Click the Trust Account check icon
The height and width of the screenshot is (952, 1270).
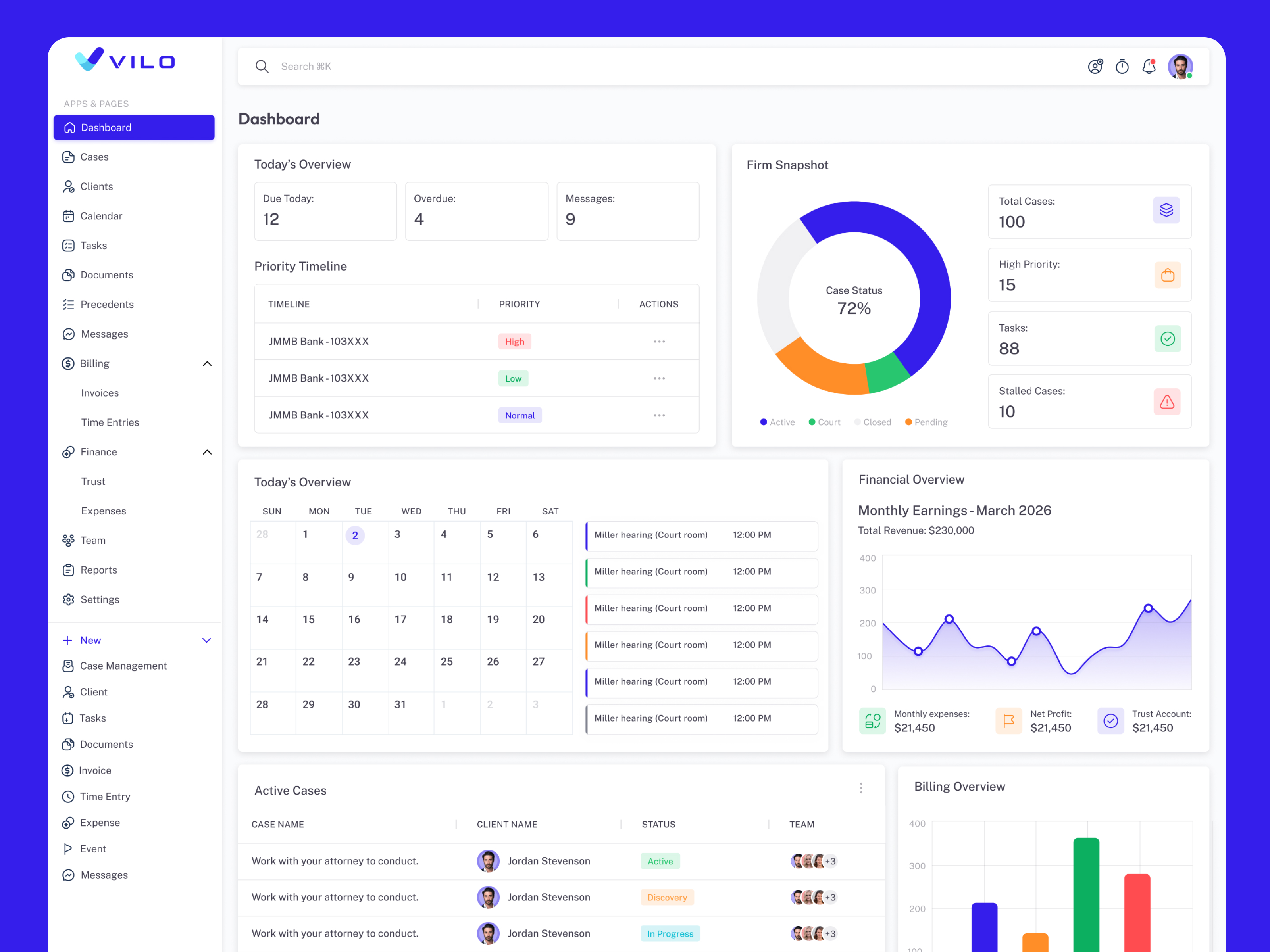tap(1110, 721)
